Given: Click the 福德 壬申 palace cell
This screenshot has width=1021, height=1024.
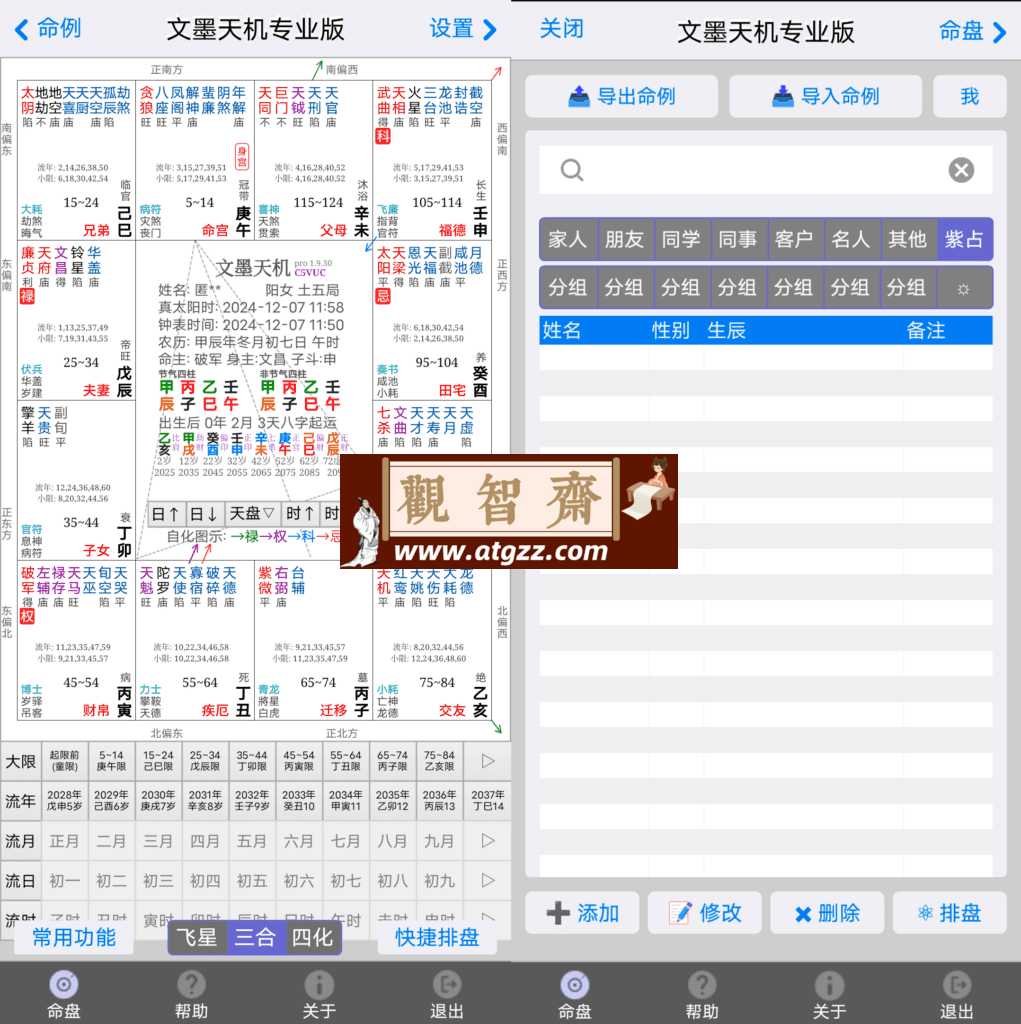Looking at the screenshot, I should click(x=432, y=161).
